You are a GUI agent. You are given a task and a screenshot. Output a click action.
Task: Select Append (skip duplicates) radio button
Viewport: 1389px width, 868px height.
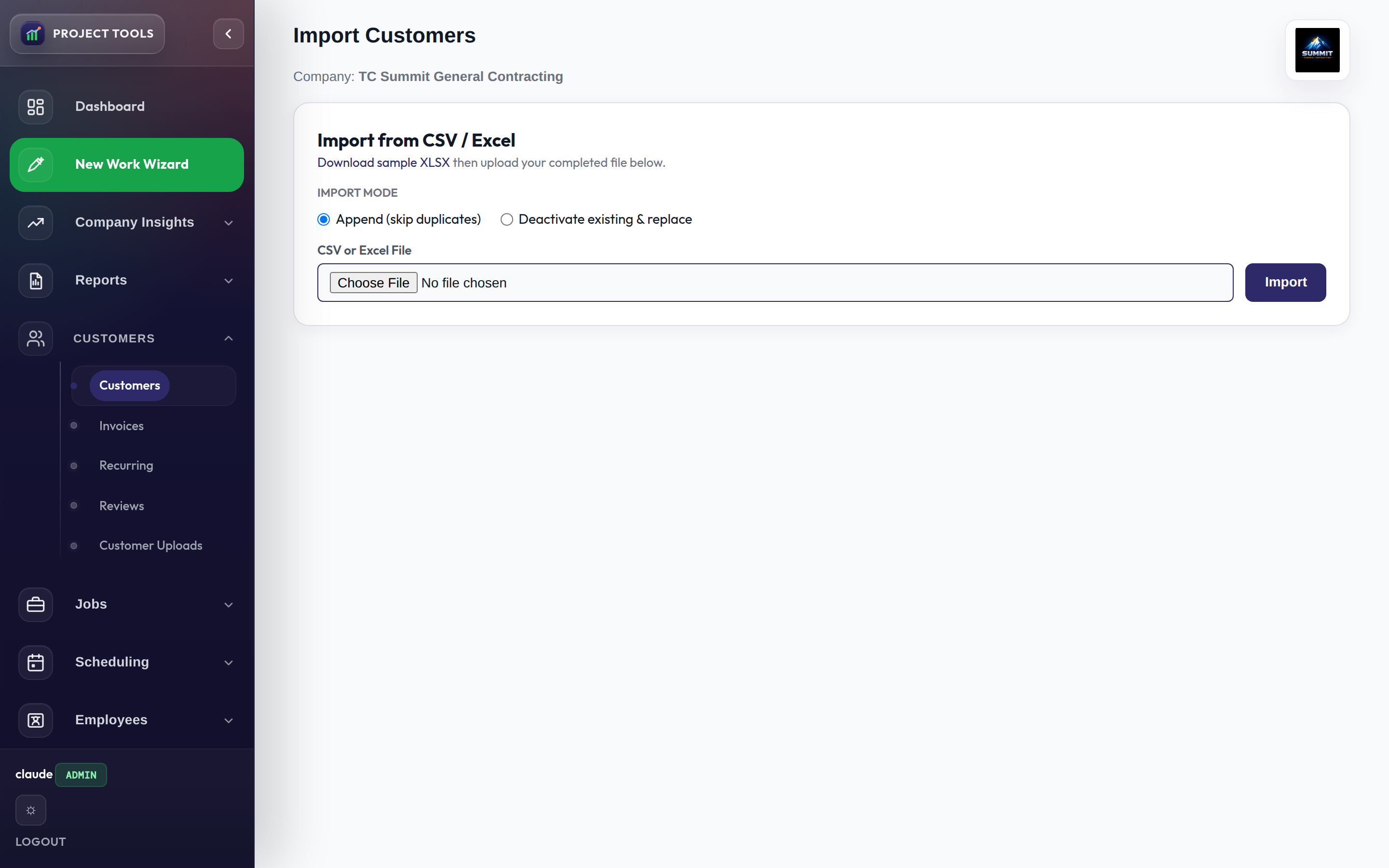pyautogui.click(x=324, y=219)
